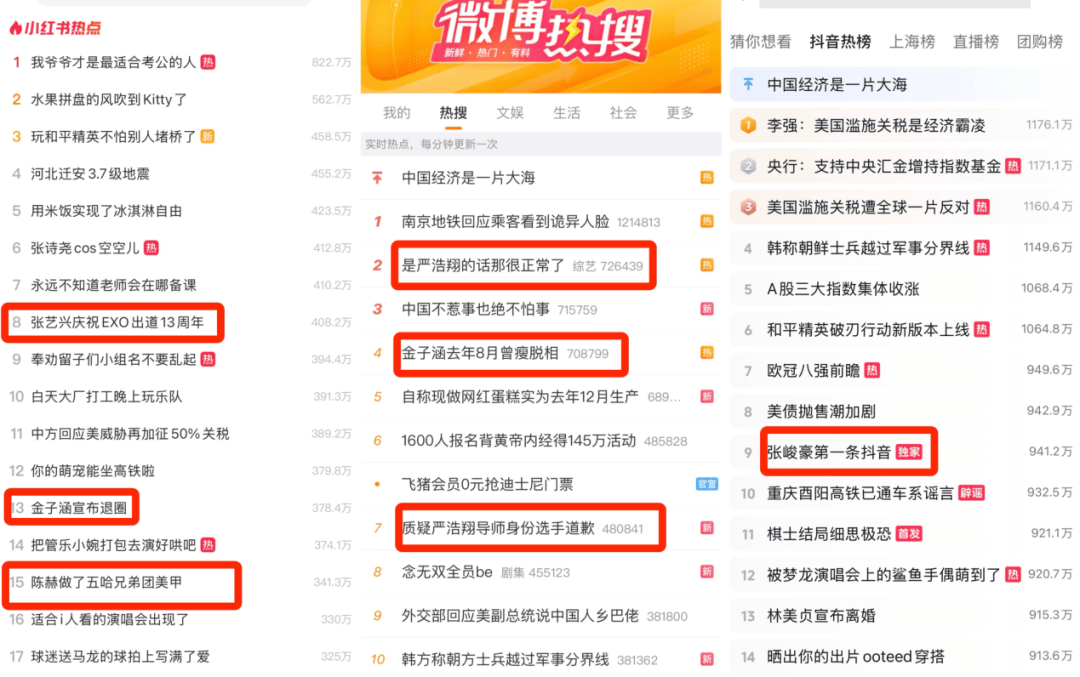The image size is (1080, 677).
Task: Open topic 南京地铁回应乘客看到诡异人脸
Action: point(506,222)
